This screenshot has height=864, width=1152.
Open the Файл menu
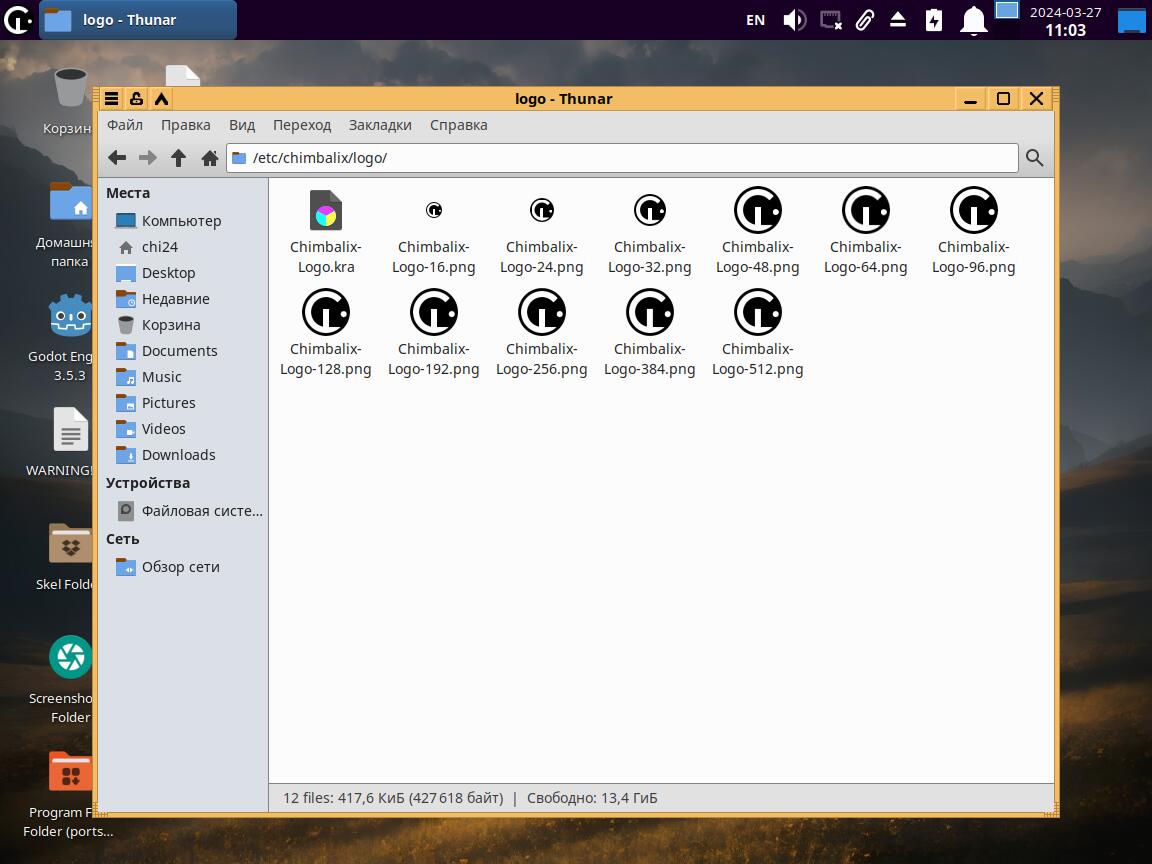[x=125, y=125]
